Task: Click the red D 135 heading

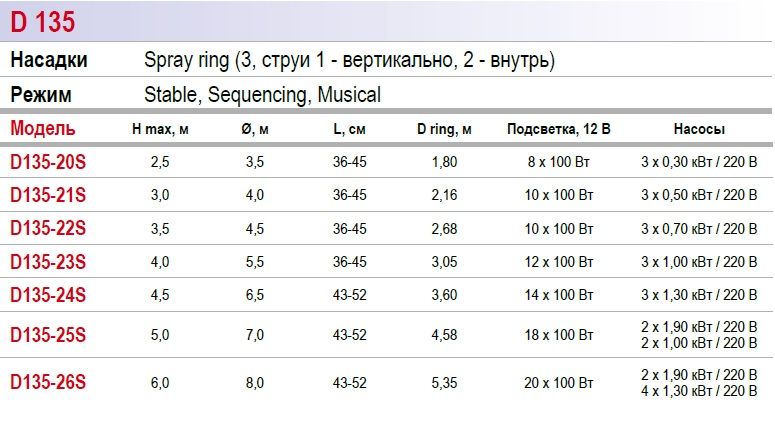Action: [43, 22]
